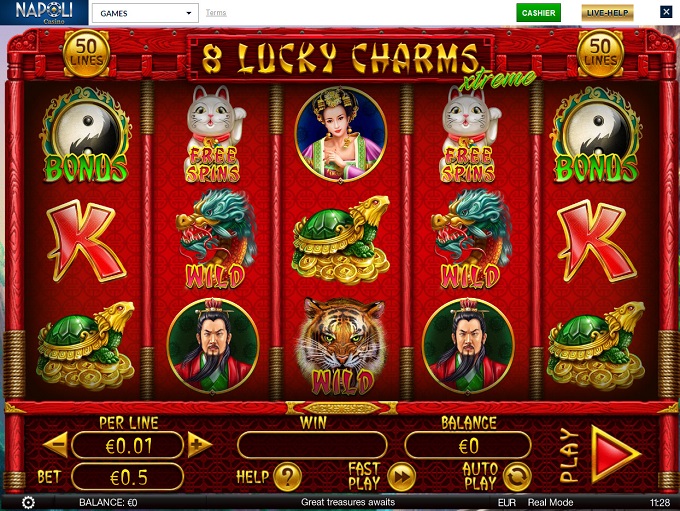680x511 pixels.
Task: Click the Dragon Wild symbol on fourth reel
Action: (x=471, y=239)
